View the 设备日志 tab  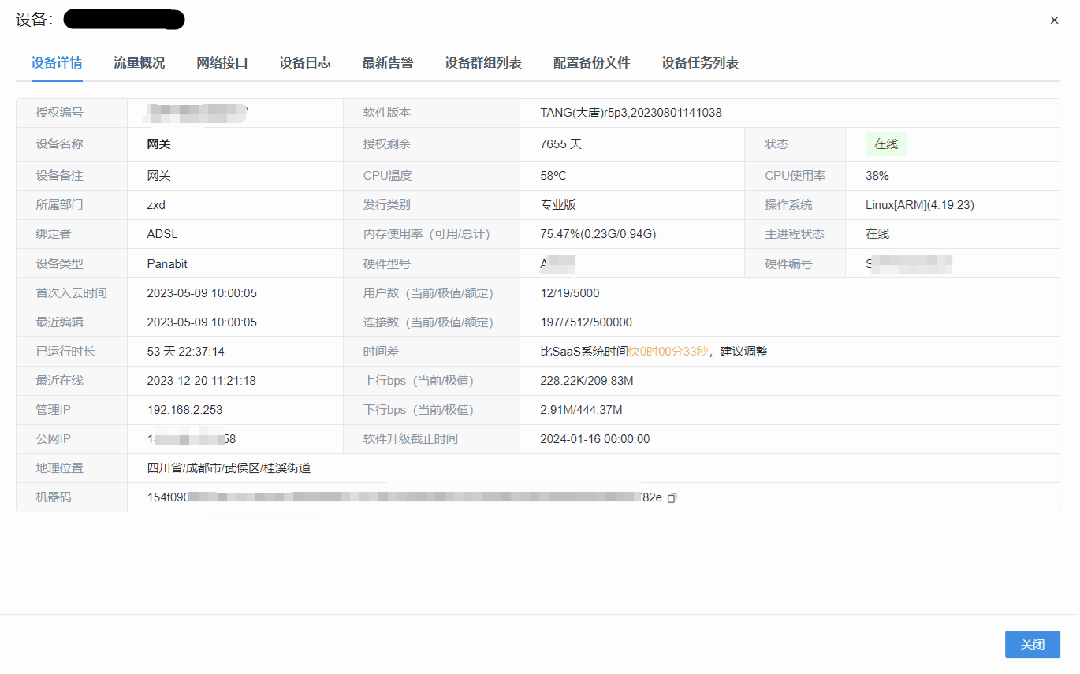[x=305, y=62]
